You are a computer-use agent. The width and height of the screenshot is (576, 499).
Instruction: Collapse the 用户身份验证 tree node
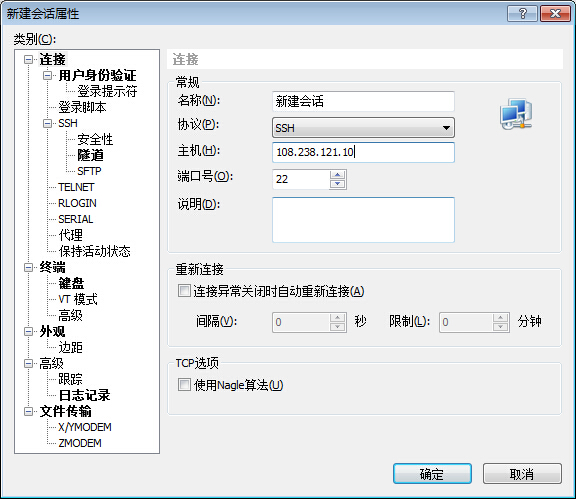tap(47, 75)
